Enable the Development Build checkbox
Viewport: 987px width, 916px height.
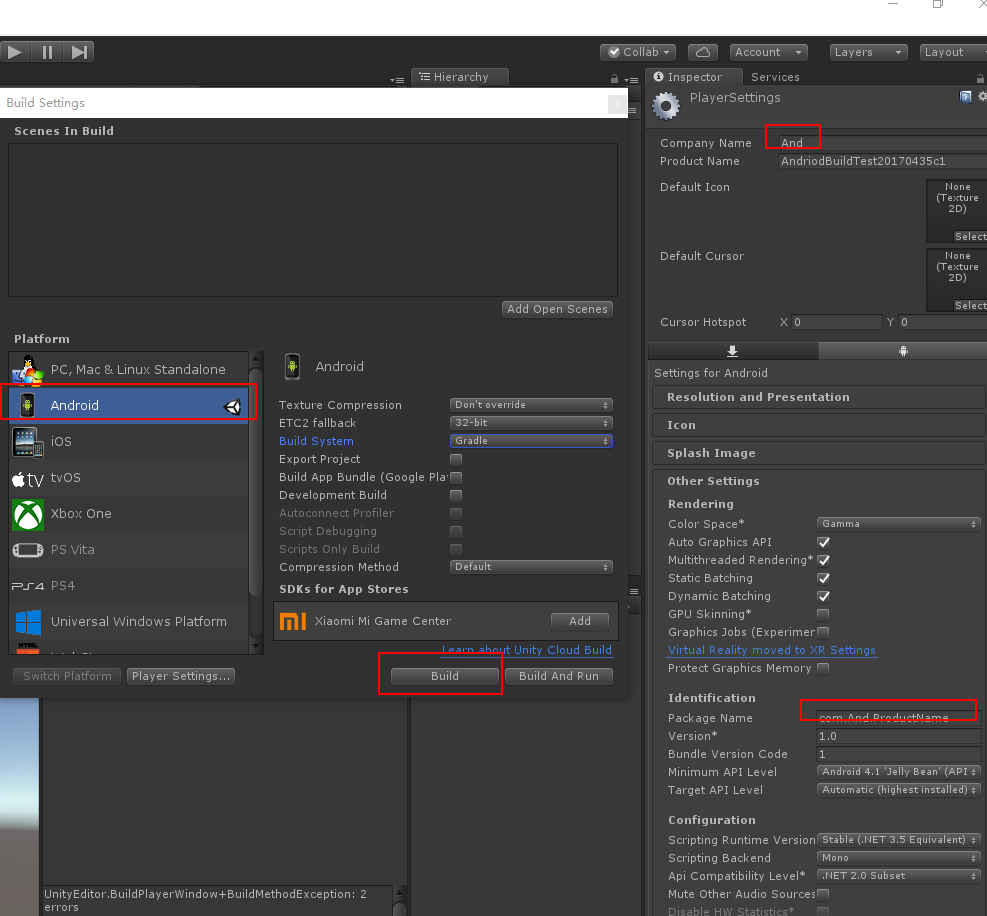click(456, 495)
